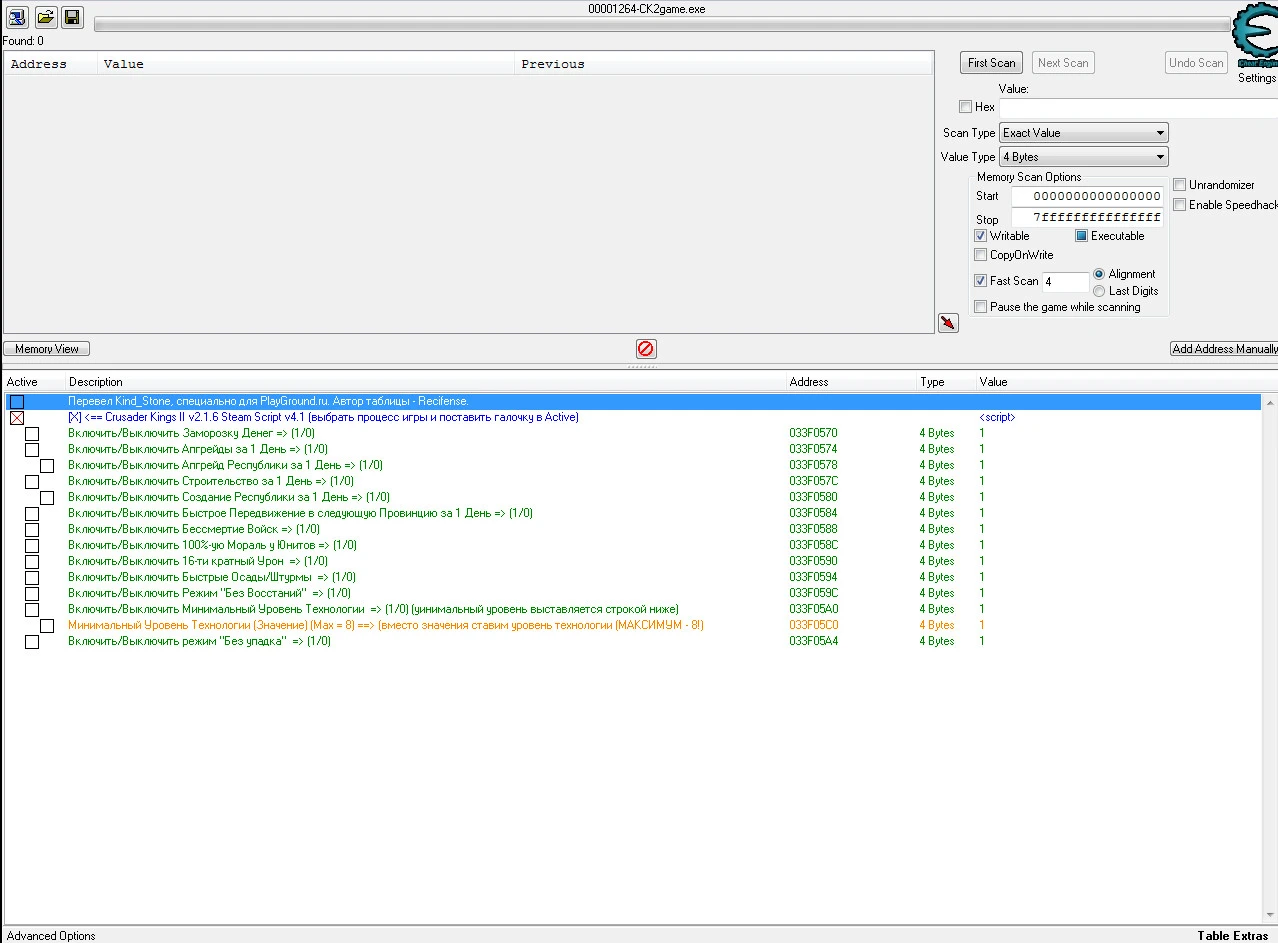Click the save table floppy icon

click(x=72, y=17)
